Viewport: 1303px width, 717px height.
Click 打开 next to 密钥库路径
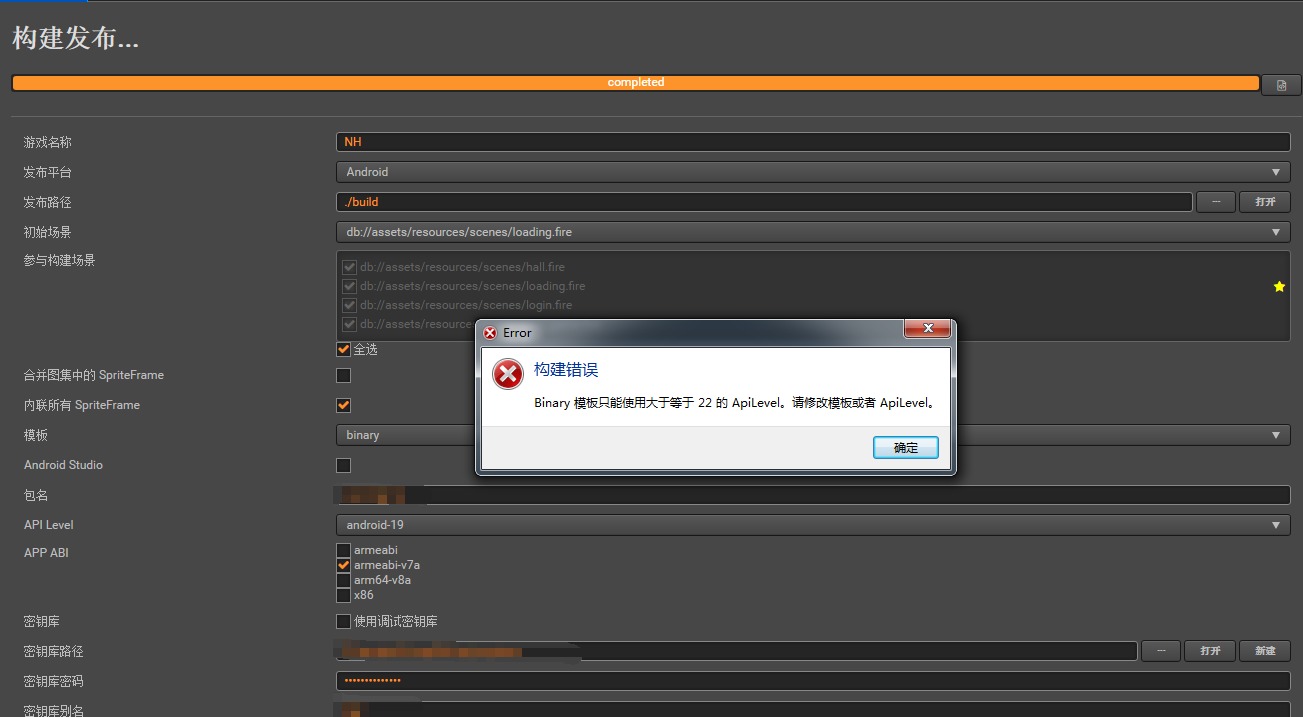coord(1210,651)
